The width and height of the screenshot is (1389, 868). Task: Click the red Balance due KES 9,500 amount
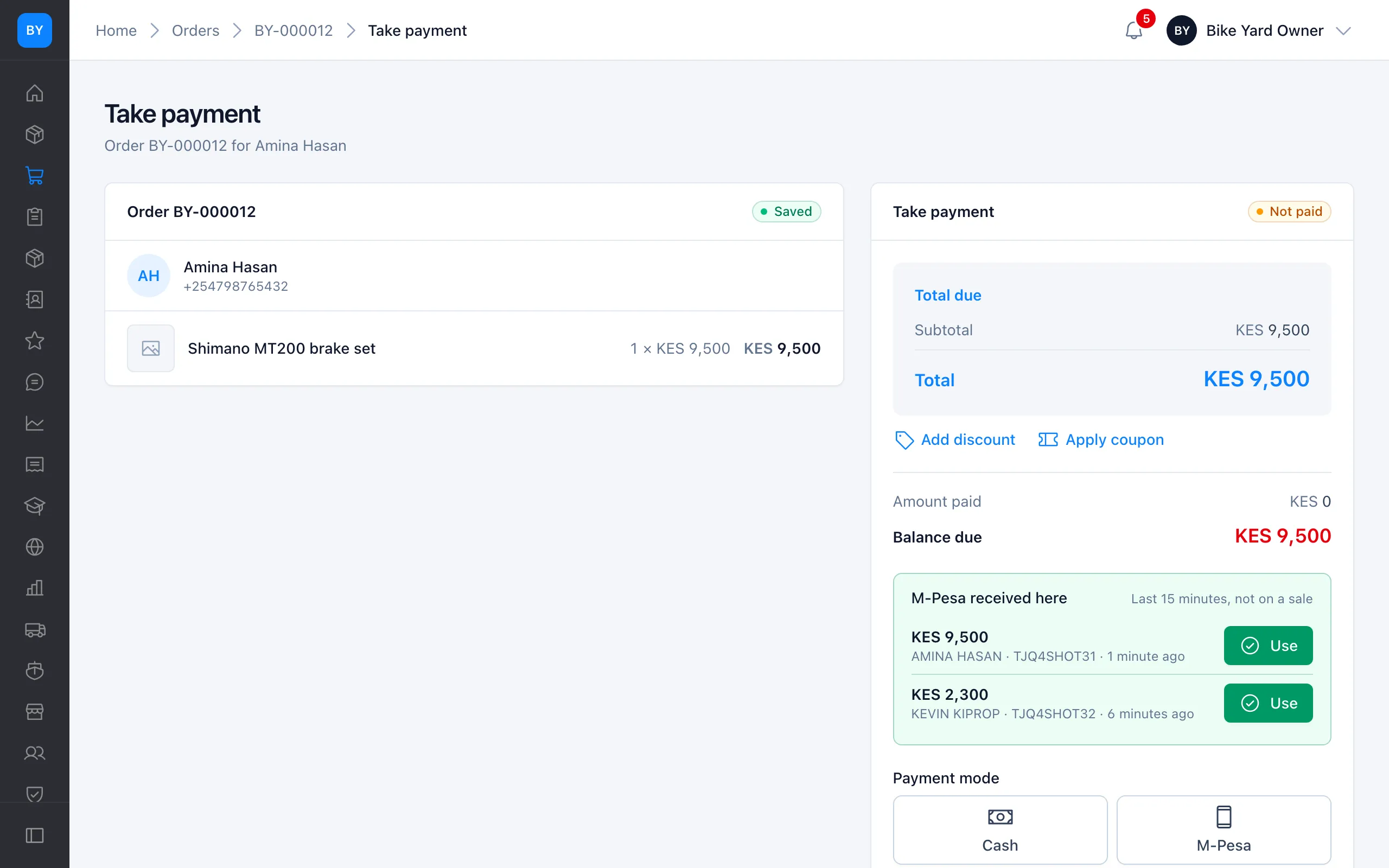(x=1283, y=536)
